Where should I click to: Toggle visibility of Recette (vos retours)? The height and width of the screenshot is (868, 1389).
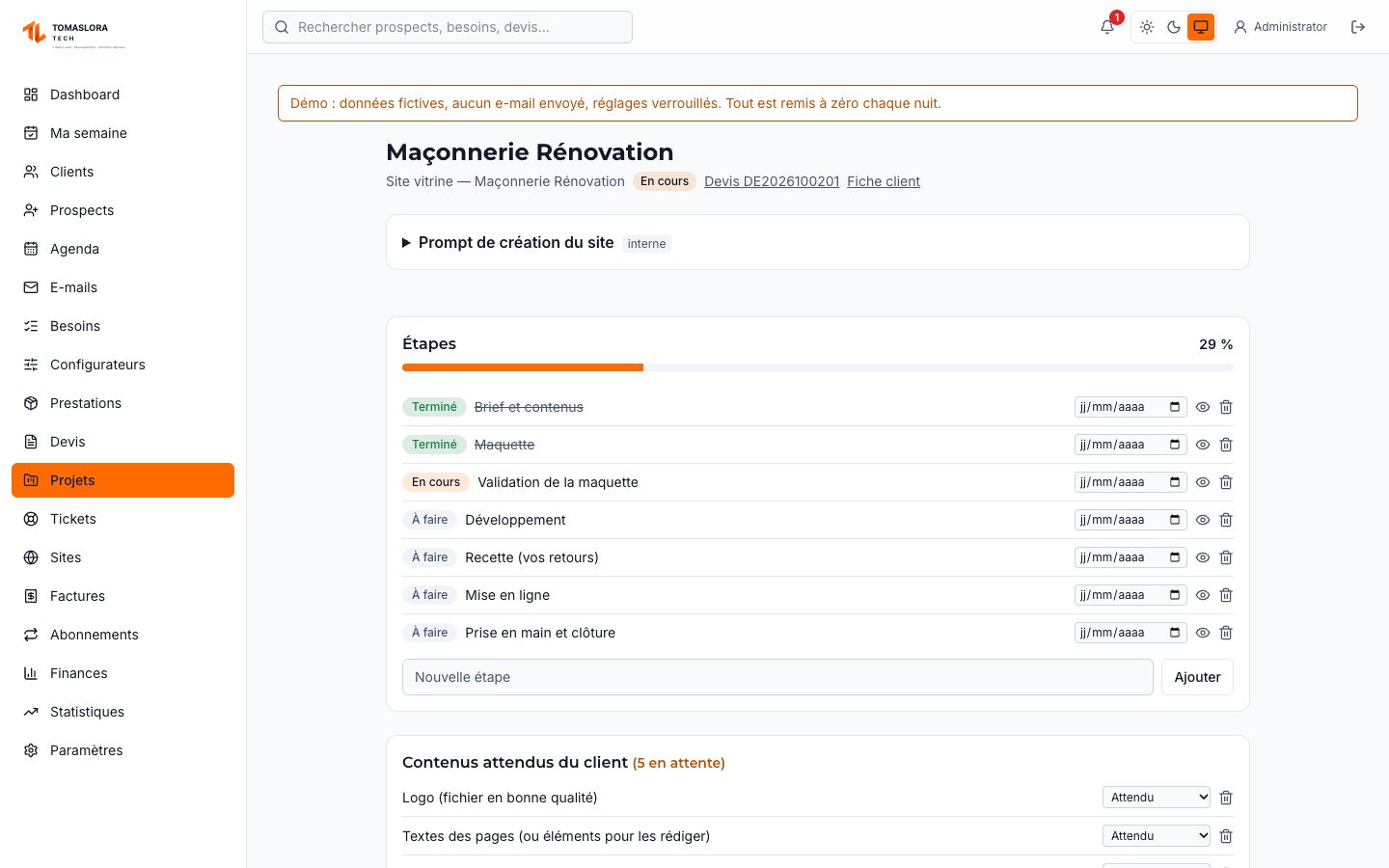pyautogui.click(x=1203, y=557)
